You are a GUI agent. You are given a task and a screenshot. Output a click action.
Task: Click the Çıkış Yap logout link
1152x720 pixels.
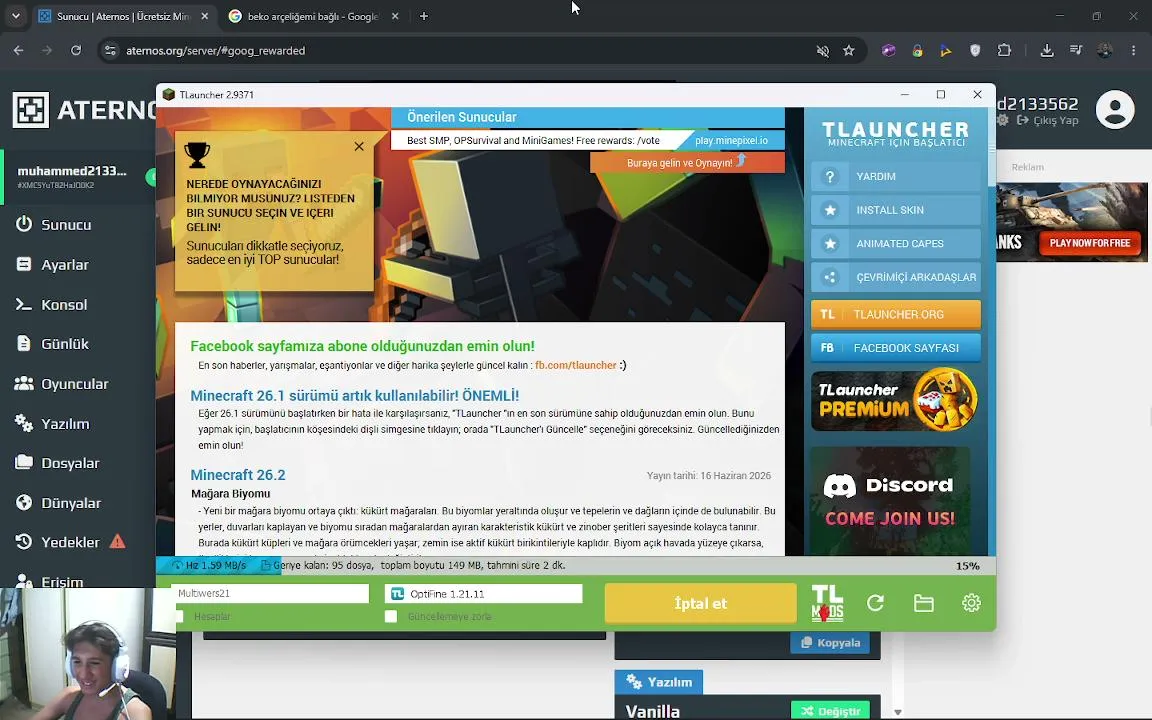pos(1048,120)
